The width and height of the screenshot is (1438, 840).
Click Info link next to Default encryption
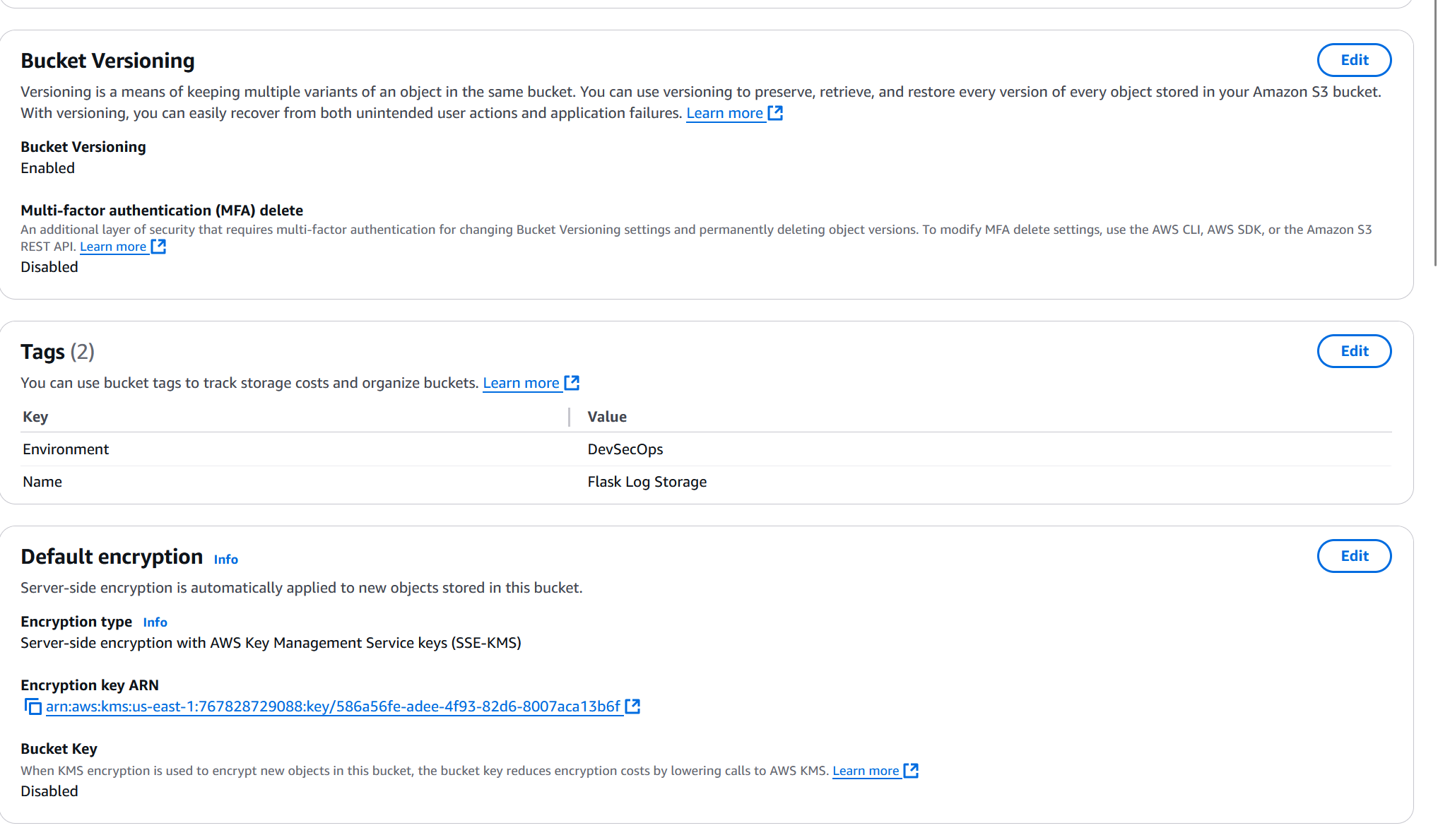(x=226, y=560)
